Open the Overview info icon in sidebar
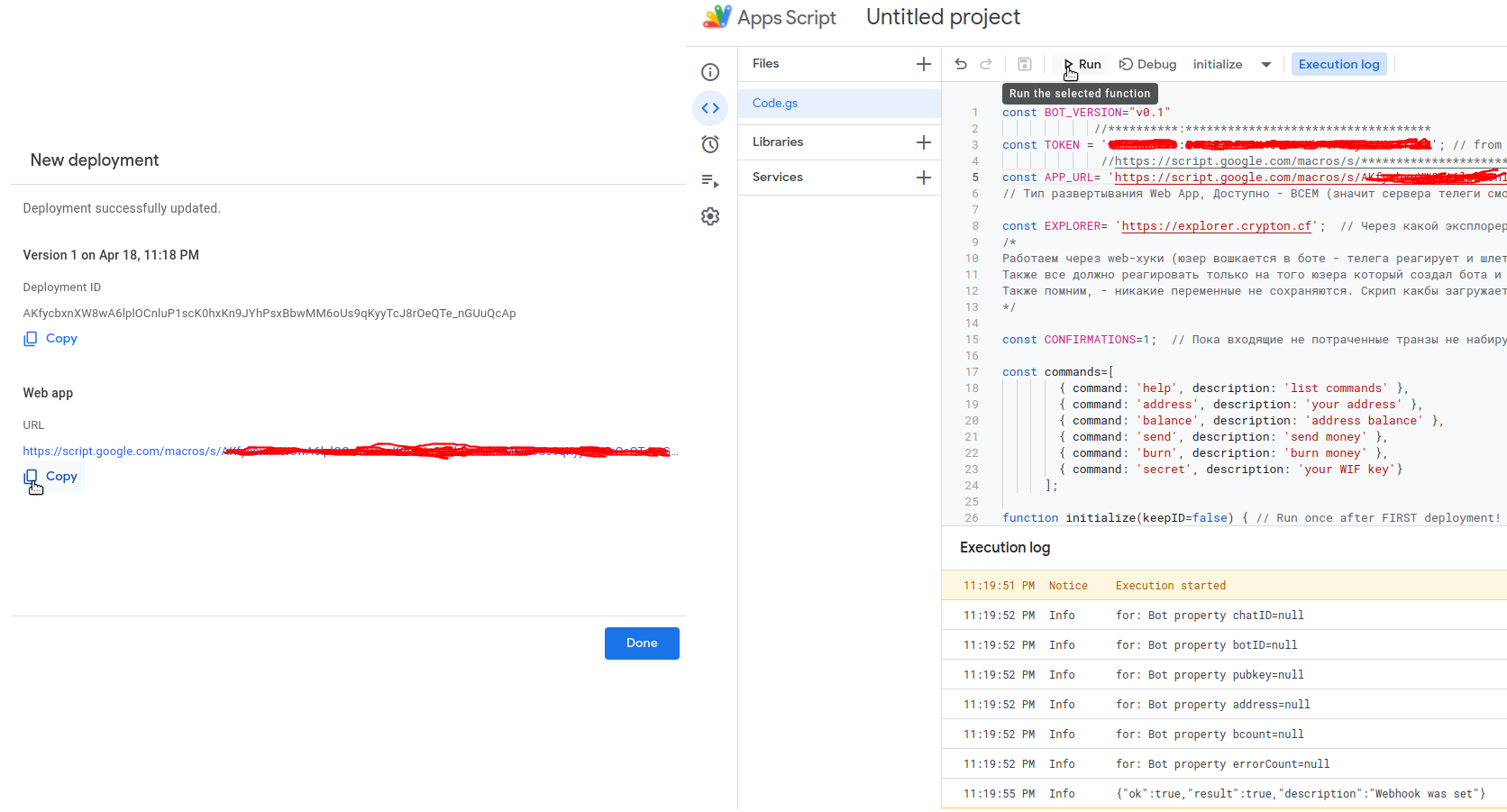This screenshot has height=812, width=1507. pyautogui.click(x=710, y=72)
